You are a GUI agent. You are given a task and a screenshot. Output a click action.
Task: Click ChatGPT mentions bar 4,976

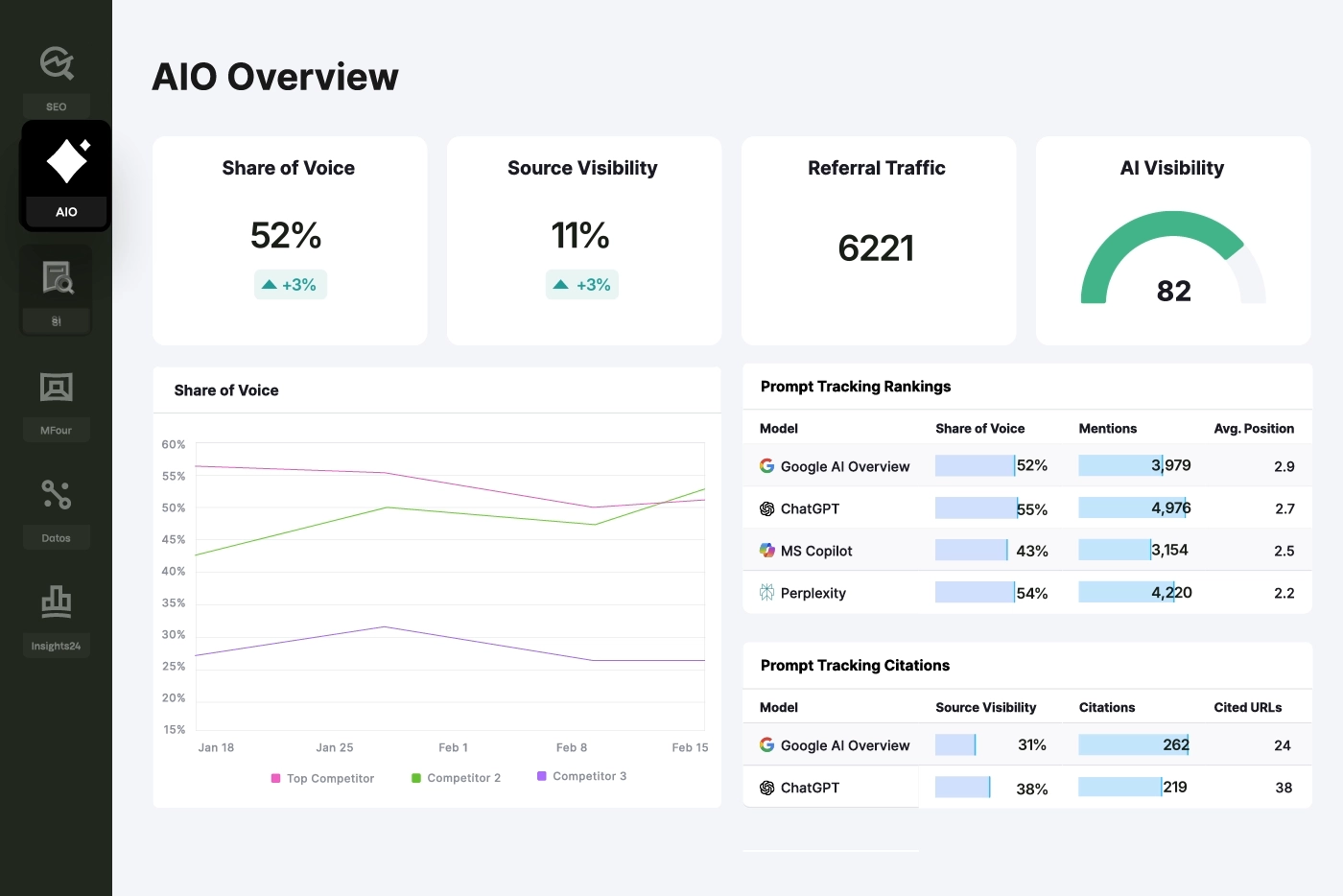[1133, 507]
